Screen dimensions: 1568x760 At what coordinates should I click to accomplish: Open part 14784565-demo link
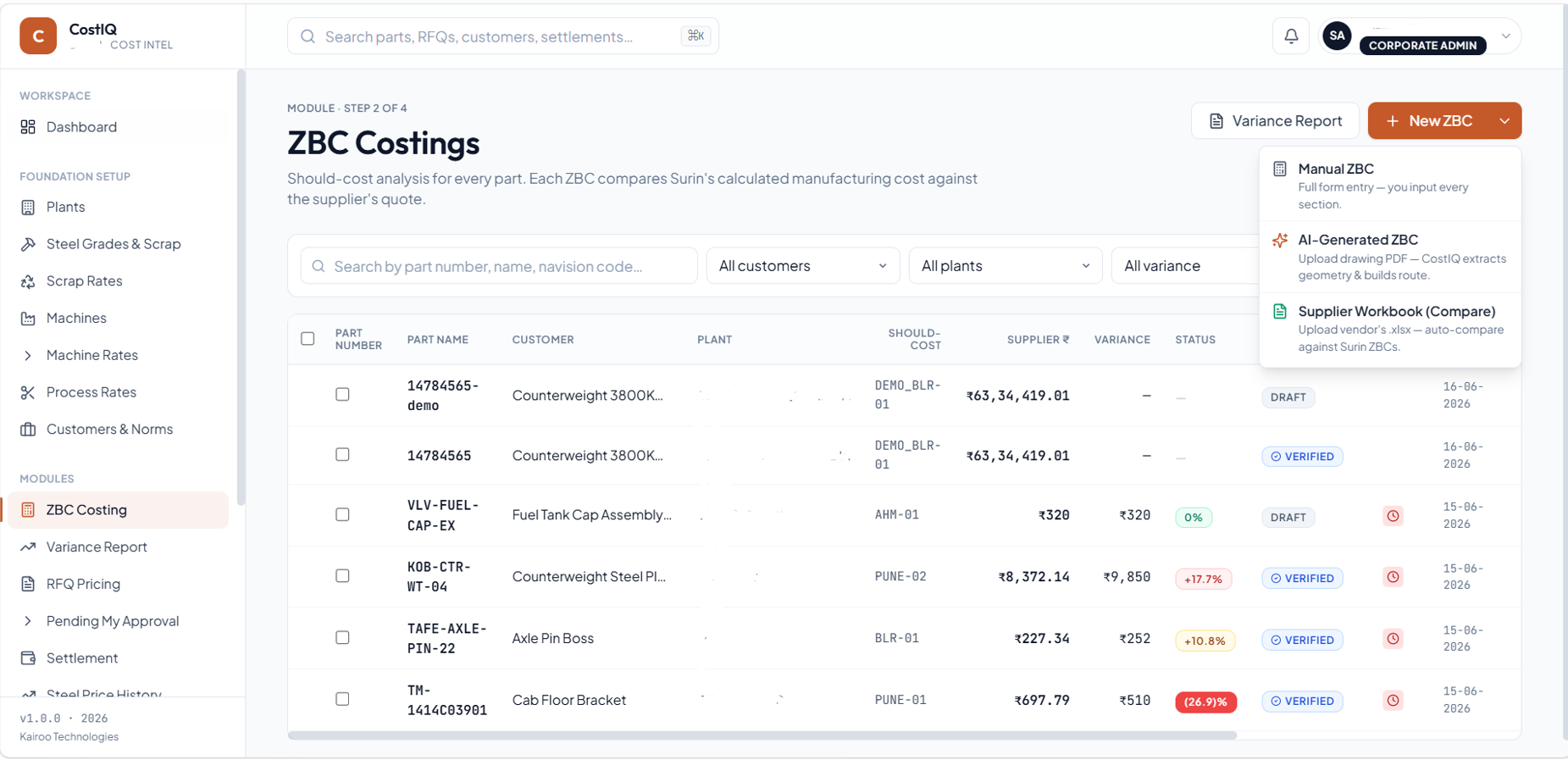tap(443, 396)
